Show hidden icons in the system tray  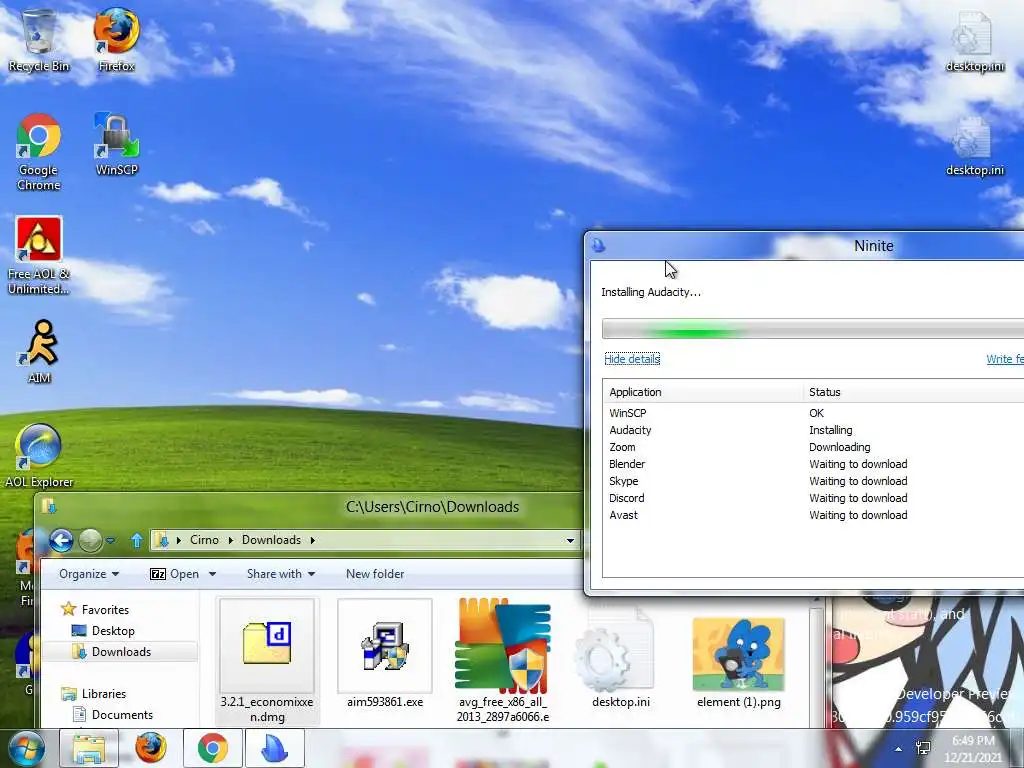(x=899, y=749)
